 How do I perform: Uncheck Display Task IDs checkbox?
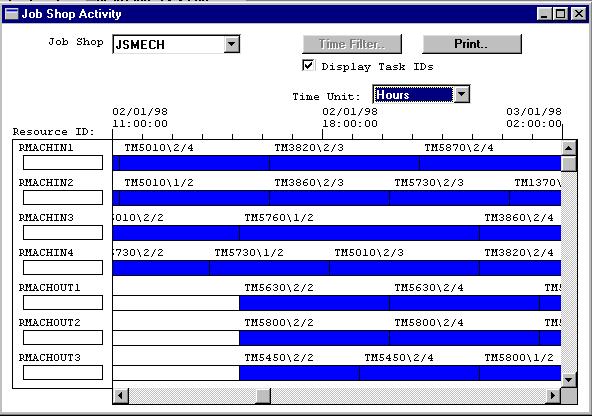coord(308,65)
